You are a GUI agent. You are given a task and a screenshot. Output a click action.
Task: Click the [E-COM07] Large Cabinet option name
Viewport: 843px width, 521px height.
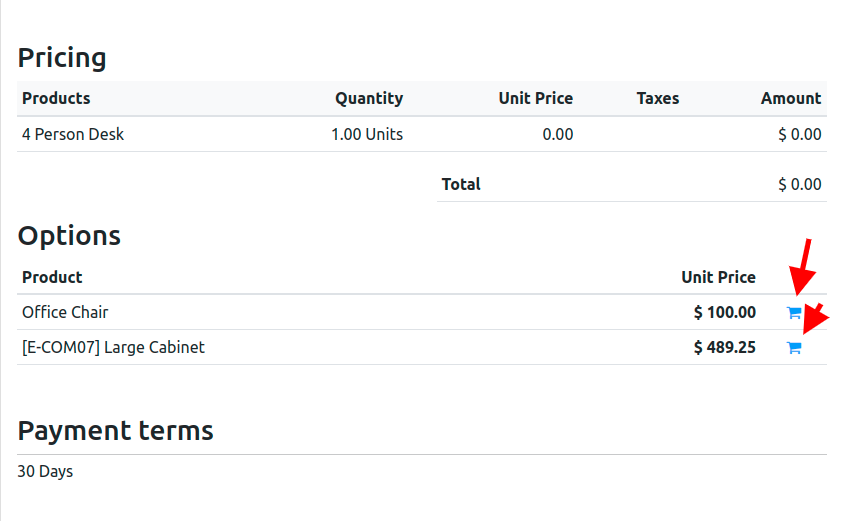pyautogui.click(x=113, y=347)
